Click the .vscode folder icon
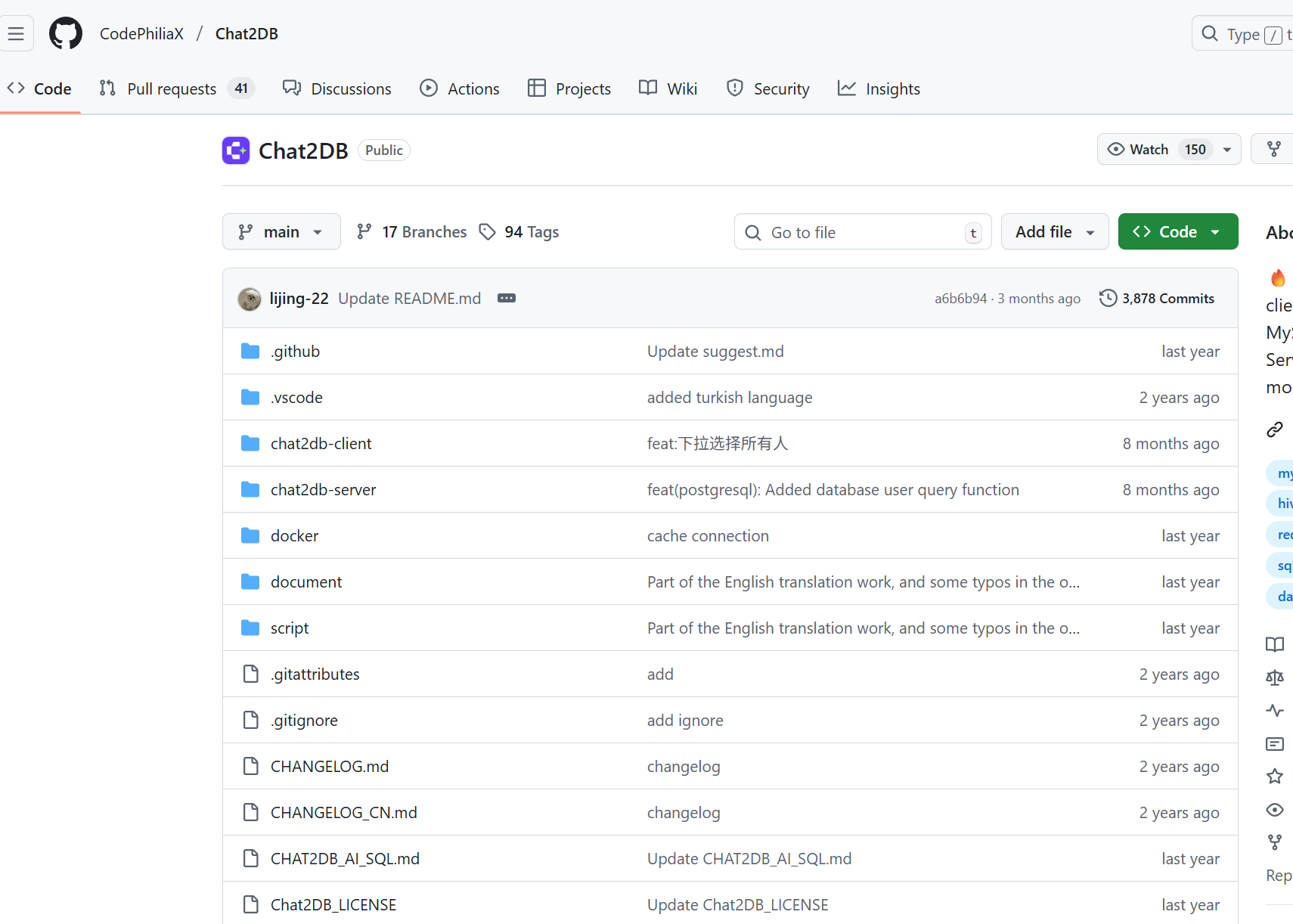The height and width of the screenshot is (924, 1293). [x=250, y=397]
